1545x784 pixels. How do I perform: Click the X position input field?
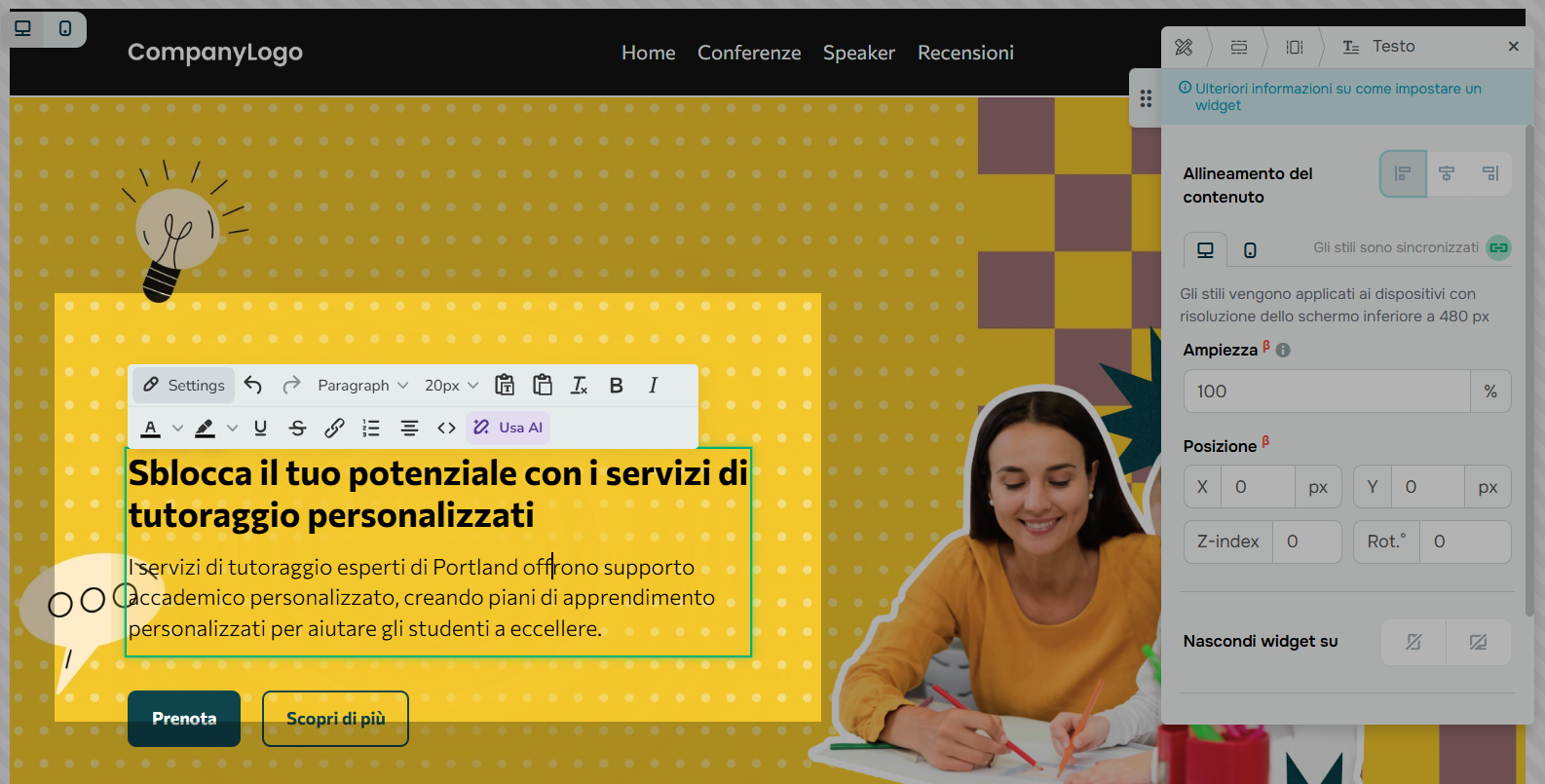point(1259,487)
